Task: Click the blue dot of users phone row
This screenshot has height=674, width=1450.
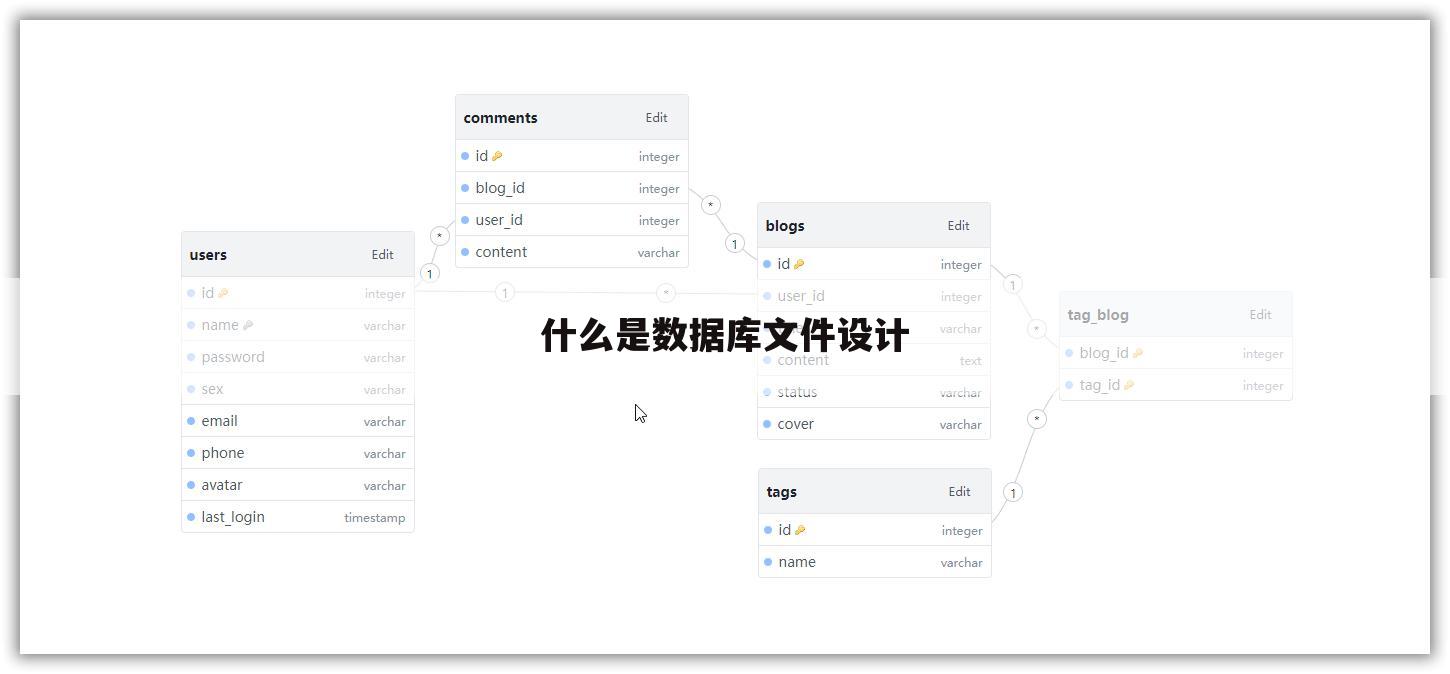Action: coord(191,453)
